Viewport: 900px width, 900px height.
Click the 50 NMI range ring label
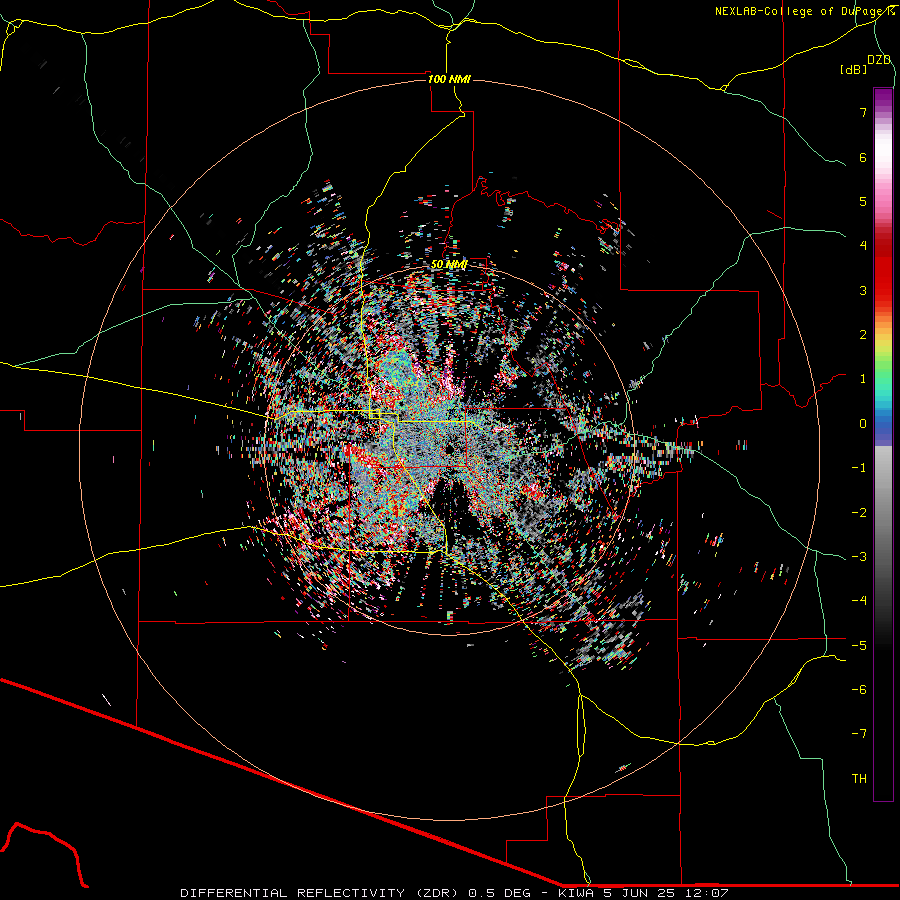pyautogui.click(x=449, y=264)
